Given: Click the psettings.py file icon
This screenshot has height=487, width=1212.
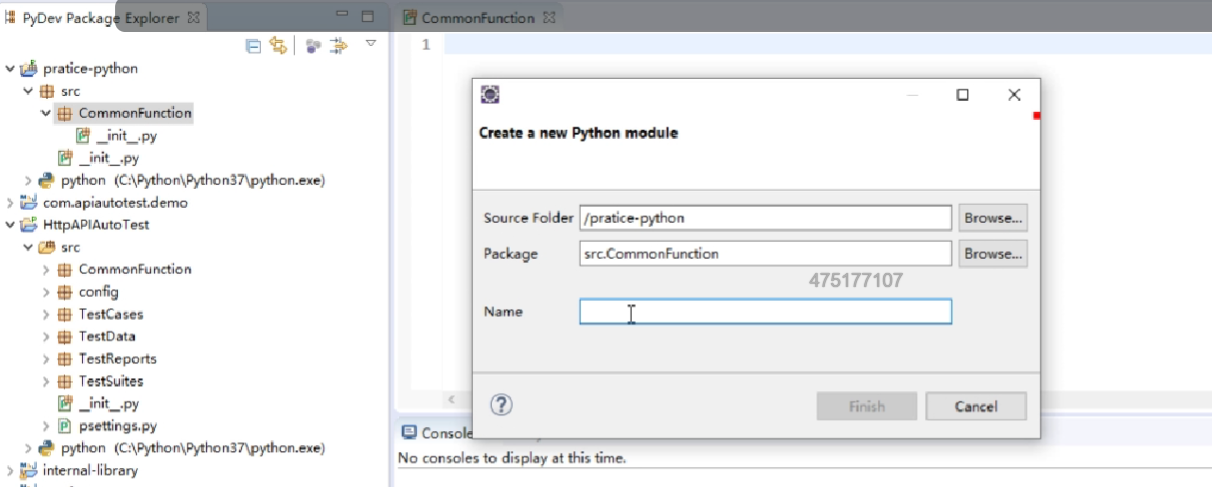Looking at the screenshot, I should click(65, 426).
